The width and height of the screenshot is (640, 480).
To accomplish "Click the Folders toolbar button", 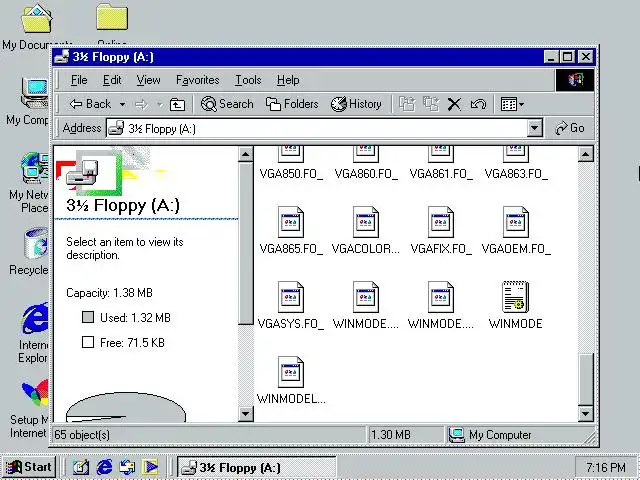I will click(292, 104).
